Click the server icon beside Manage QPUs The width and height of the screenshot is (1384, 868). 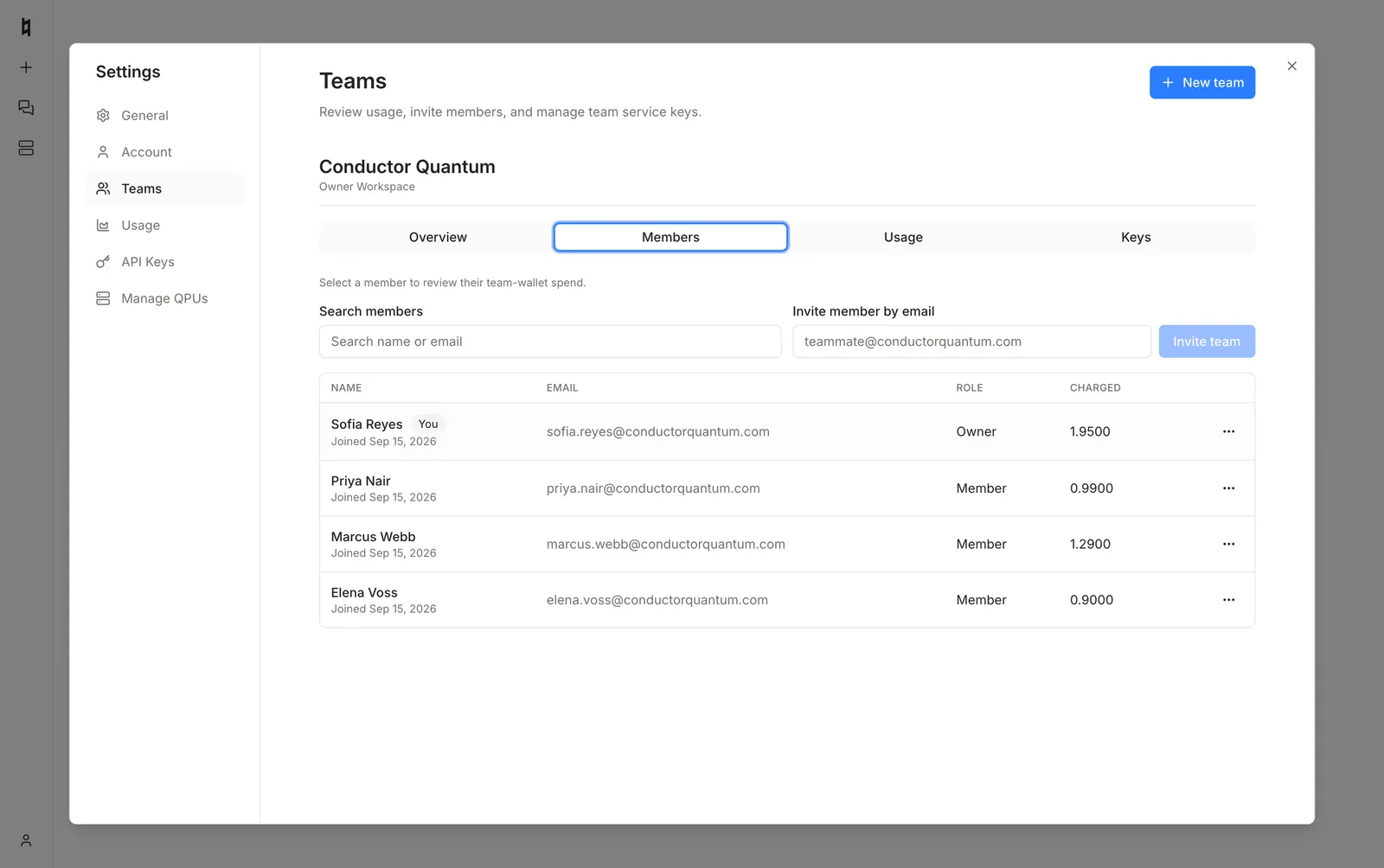(x=103, y=298)
